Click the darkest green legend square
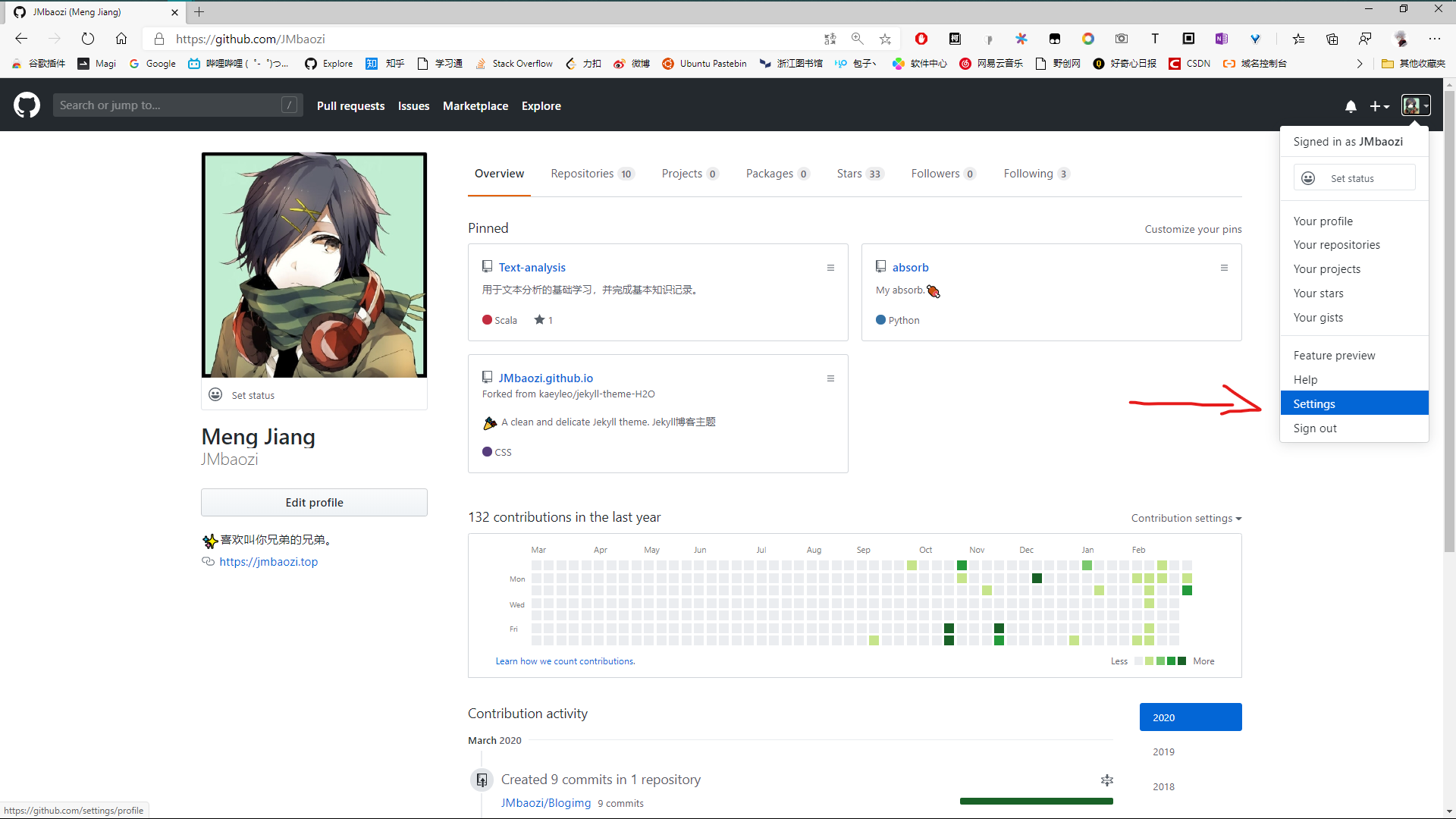Screen dimensions: 1456x819 (x=1181, y=661)
